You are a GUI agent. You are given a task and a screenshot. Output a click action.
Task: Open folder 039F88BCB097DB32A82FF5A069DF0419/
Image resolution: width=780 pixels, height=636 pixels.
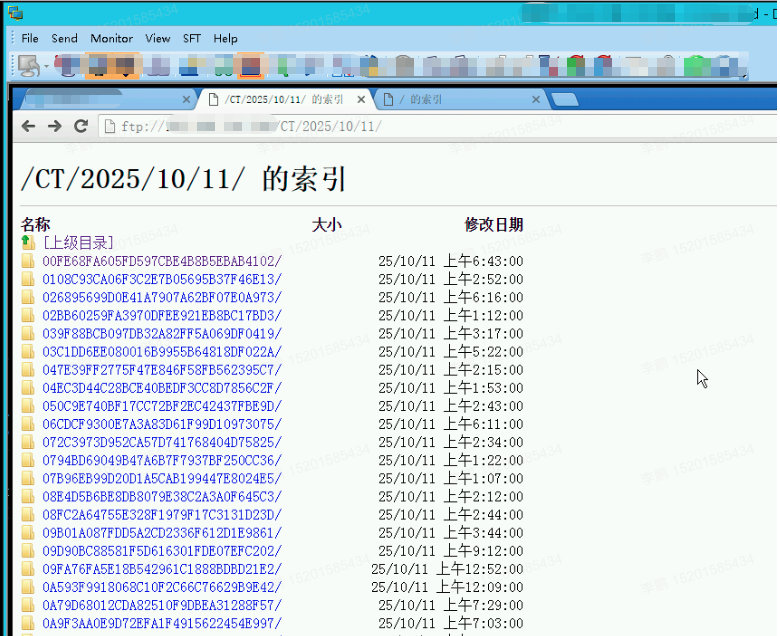click(x=162, y=333)
